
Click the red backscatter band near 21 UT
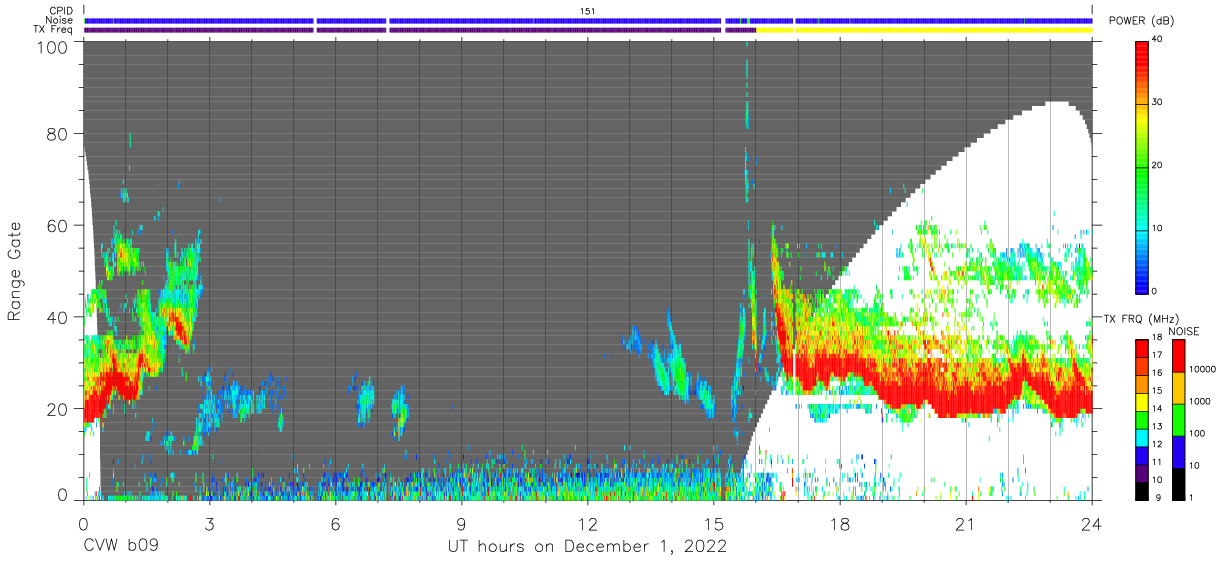pyautogui.click(x=965, y=400)
